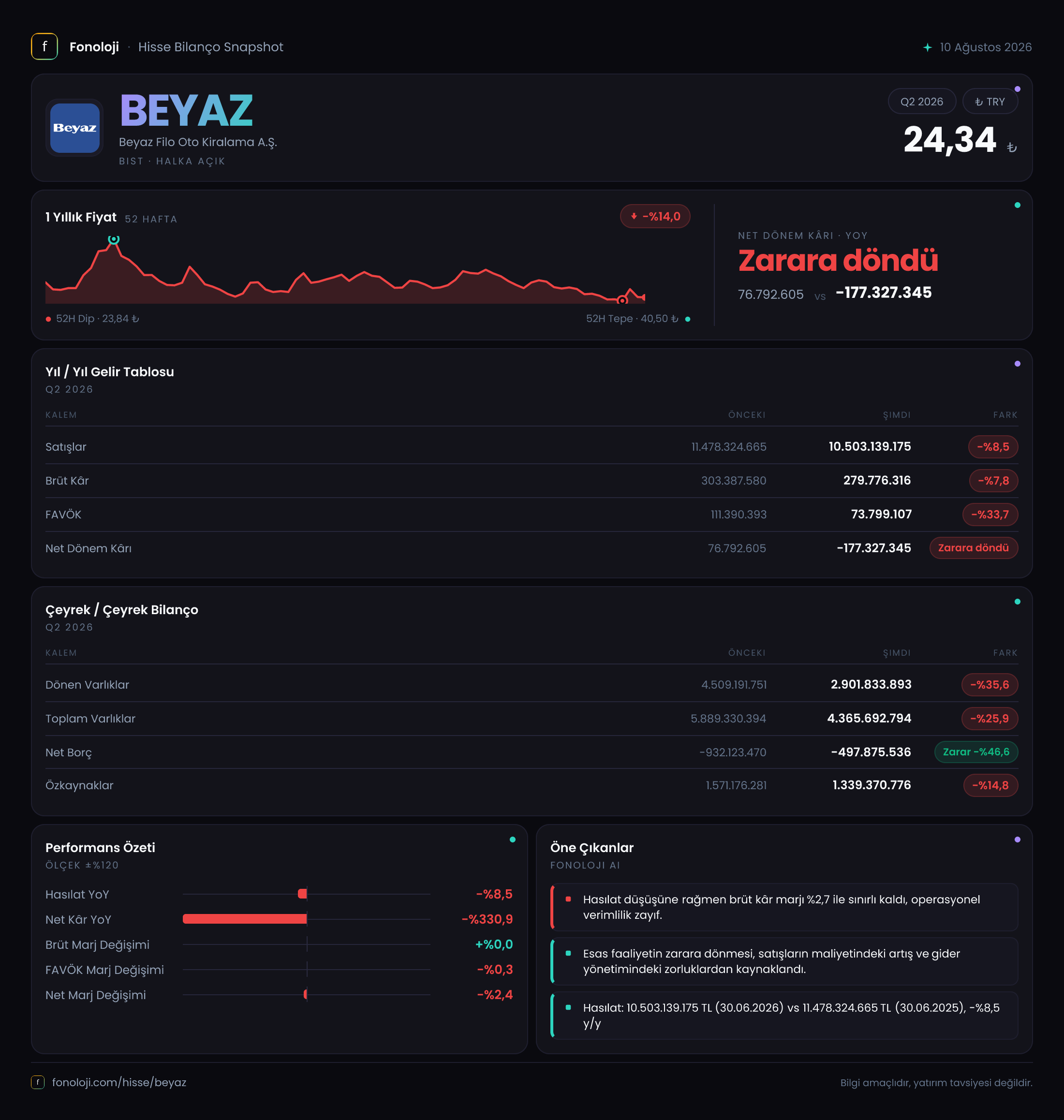The height and width of the screenshot is (1120, 1064).
Task: Click the Toplam Varlıklar -%25,9 badge
Action: [x=990, y=719]
